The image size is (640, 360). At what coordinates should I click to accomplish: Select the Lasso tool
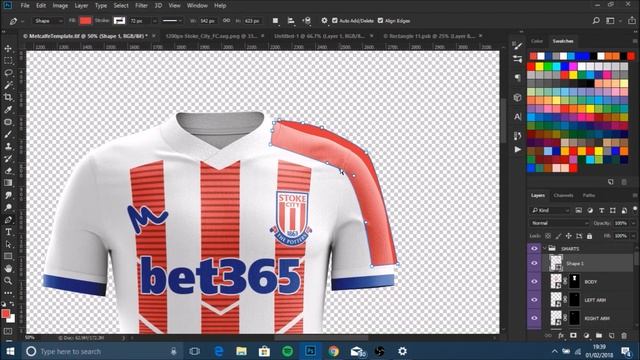click(x=8, y=73)
